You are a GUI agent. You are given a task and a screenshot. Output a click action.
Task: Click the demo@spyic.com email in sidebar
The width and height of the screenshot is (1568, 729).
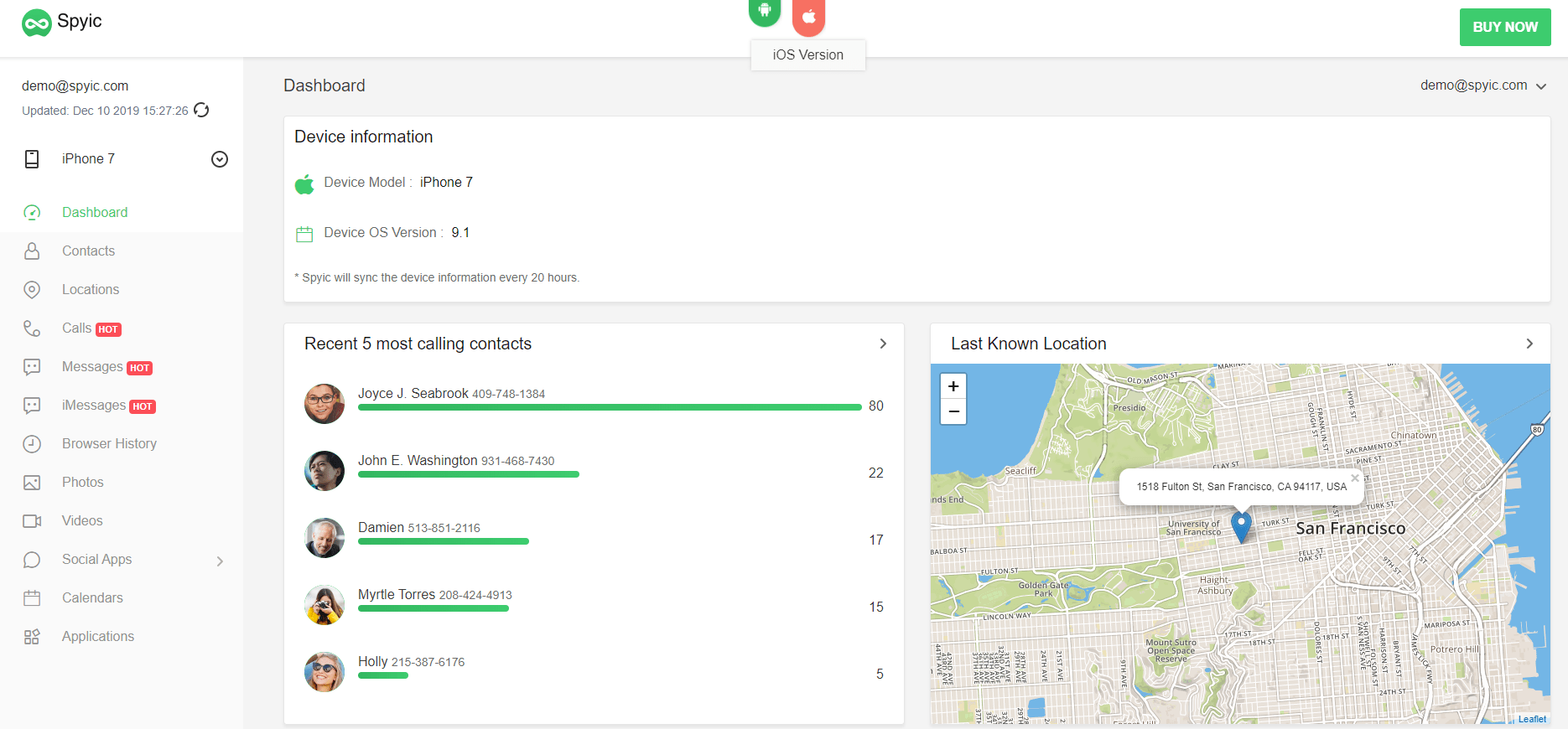75,85
